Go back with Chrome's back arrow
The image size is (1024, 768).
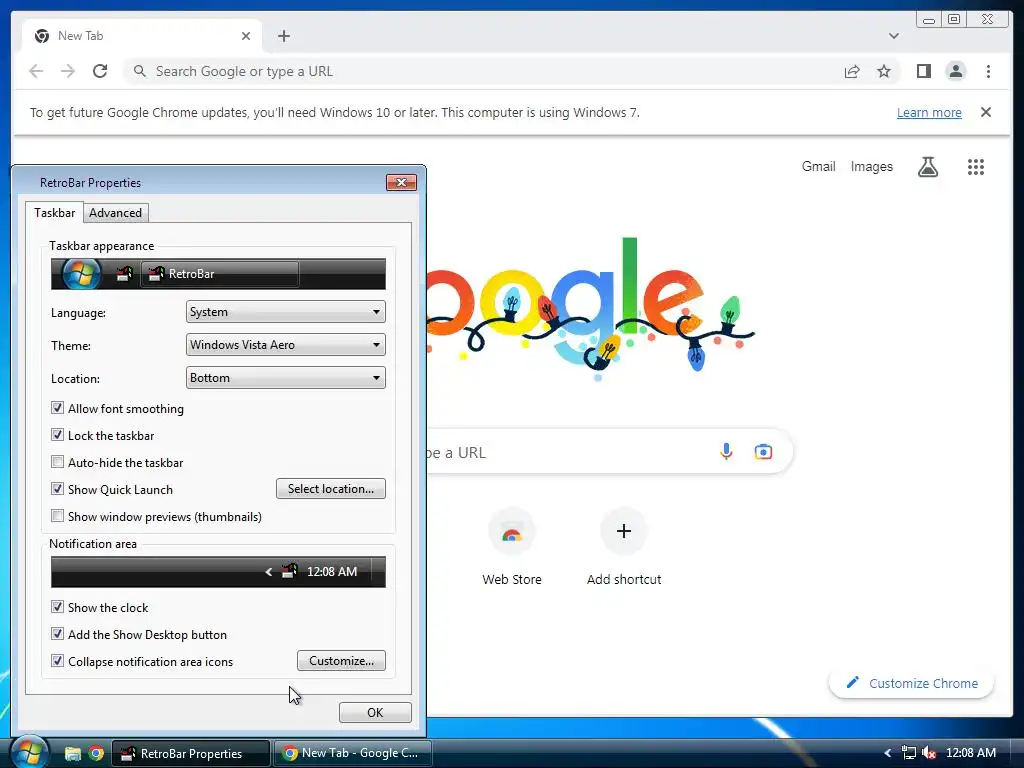(36, 71)
